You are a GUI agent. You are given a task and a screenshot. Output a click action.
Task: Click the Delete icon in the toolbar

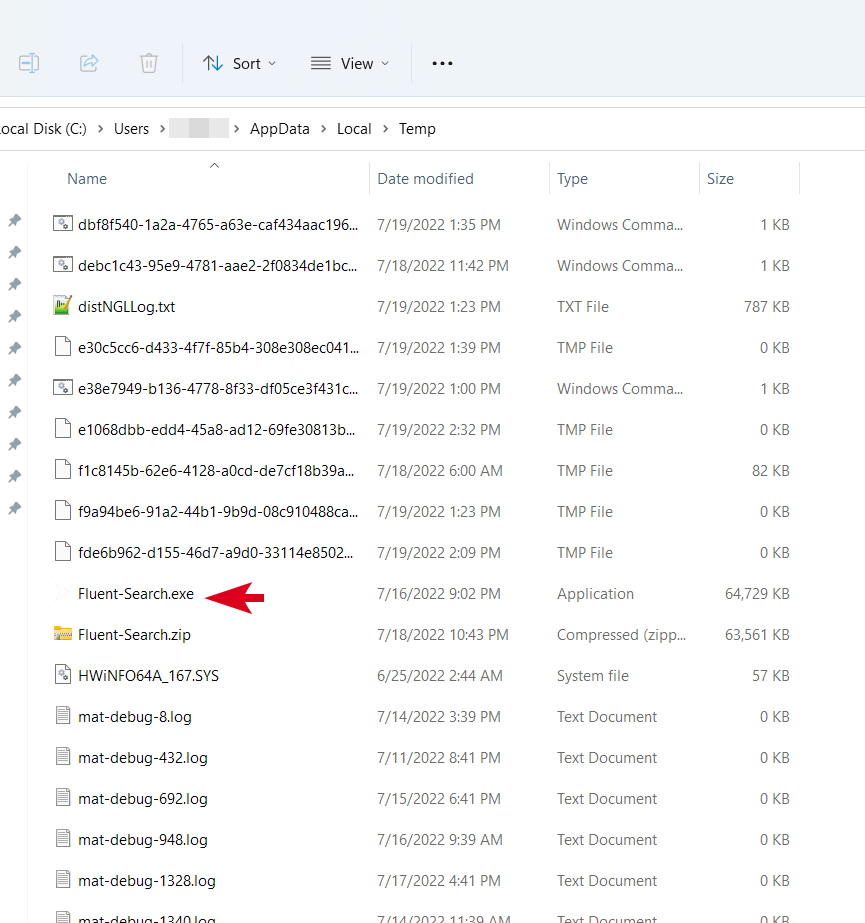pyautogui.click(x=148, y=62)
